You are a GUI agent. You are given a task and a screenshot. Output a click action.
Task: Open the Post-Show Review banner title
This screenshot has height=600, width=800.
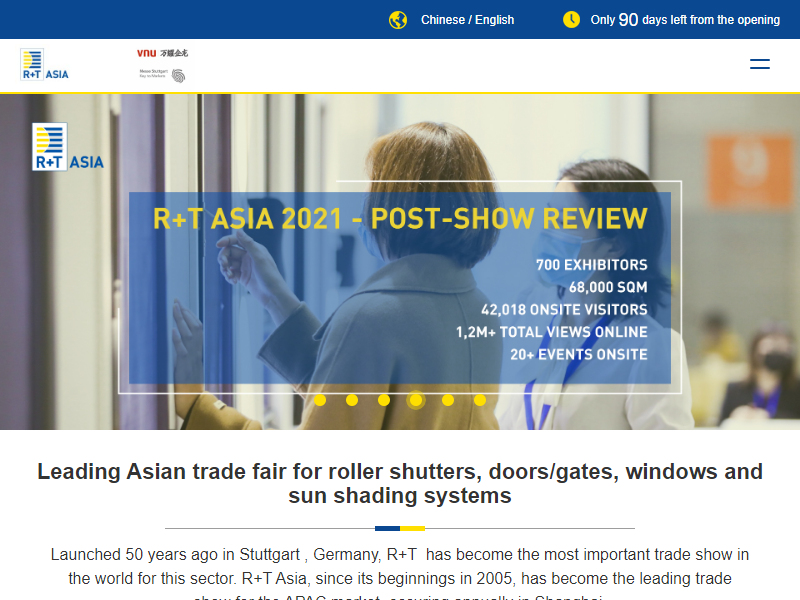400,219
